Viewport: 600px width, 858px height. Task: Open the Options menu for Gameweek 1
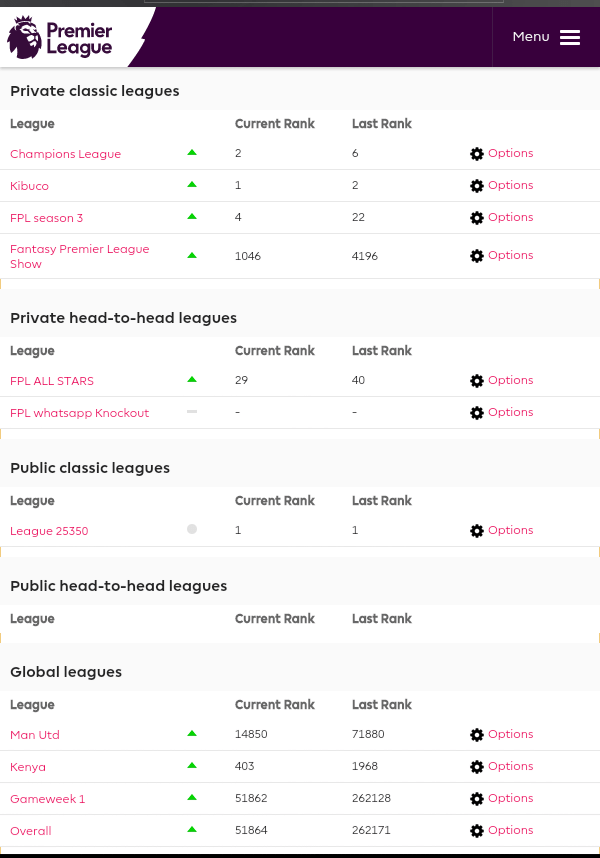coord(477,798)
